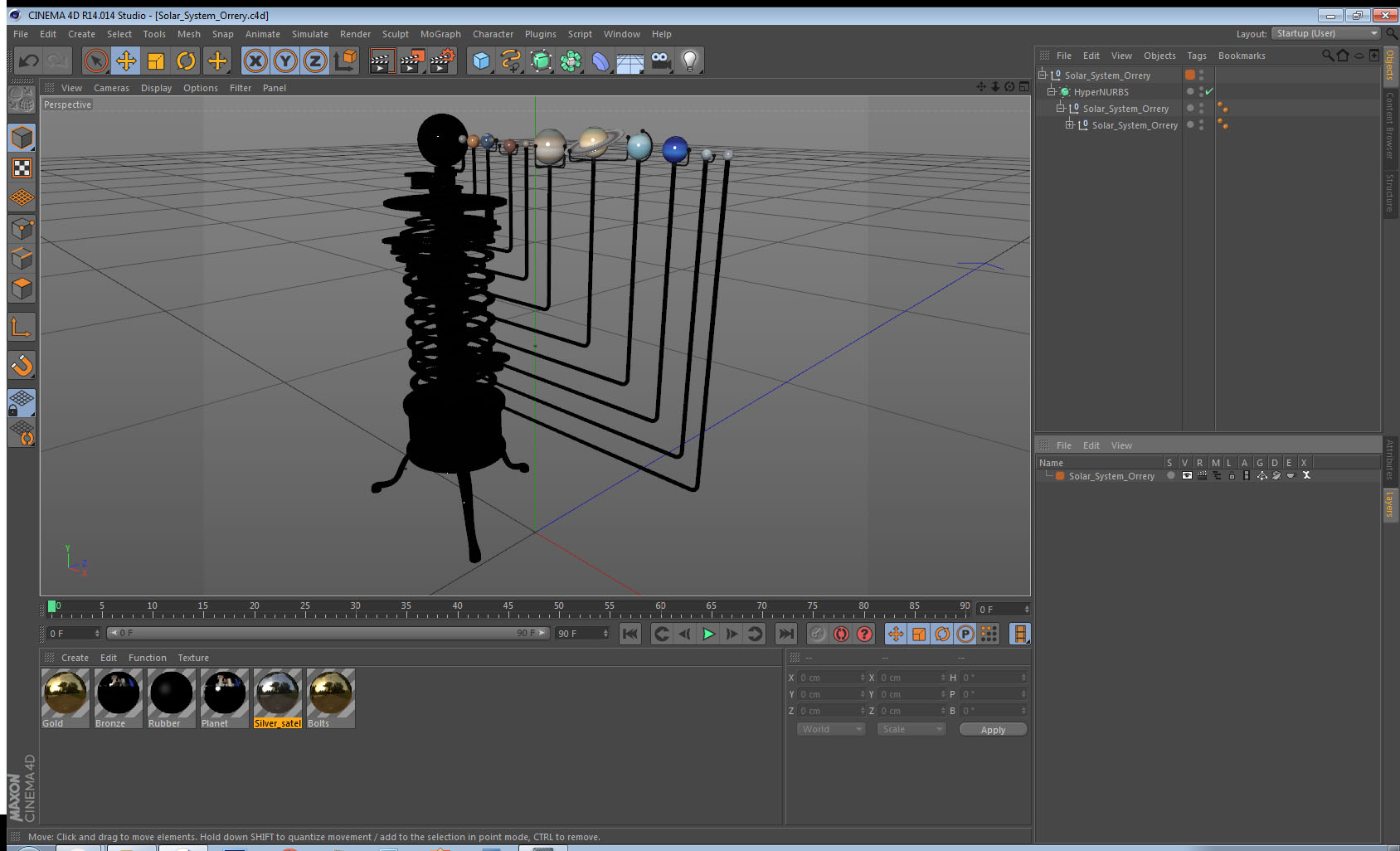The image size is (1400, 851).
Task: Add HyperNURBS generator icon
Action: pos(541,61)
